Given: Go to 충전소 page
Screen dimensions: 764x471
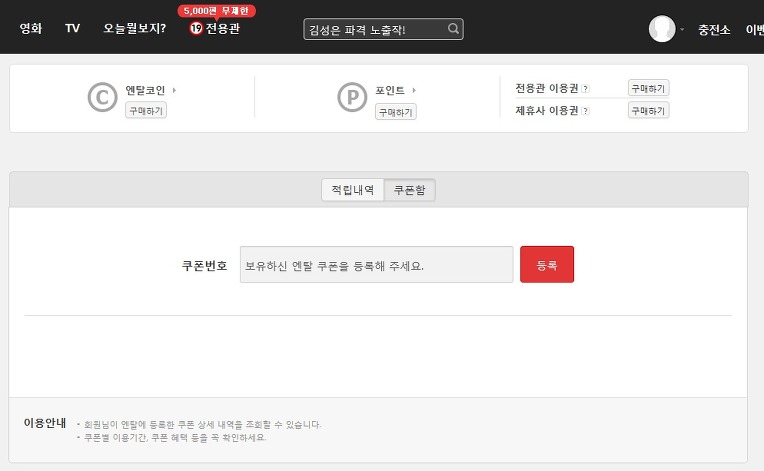Looking at the screenshot, I should click(714, 30).
